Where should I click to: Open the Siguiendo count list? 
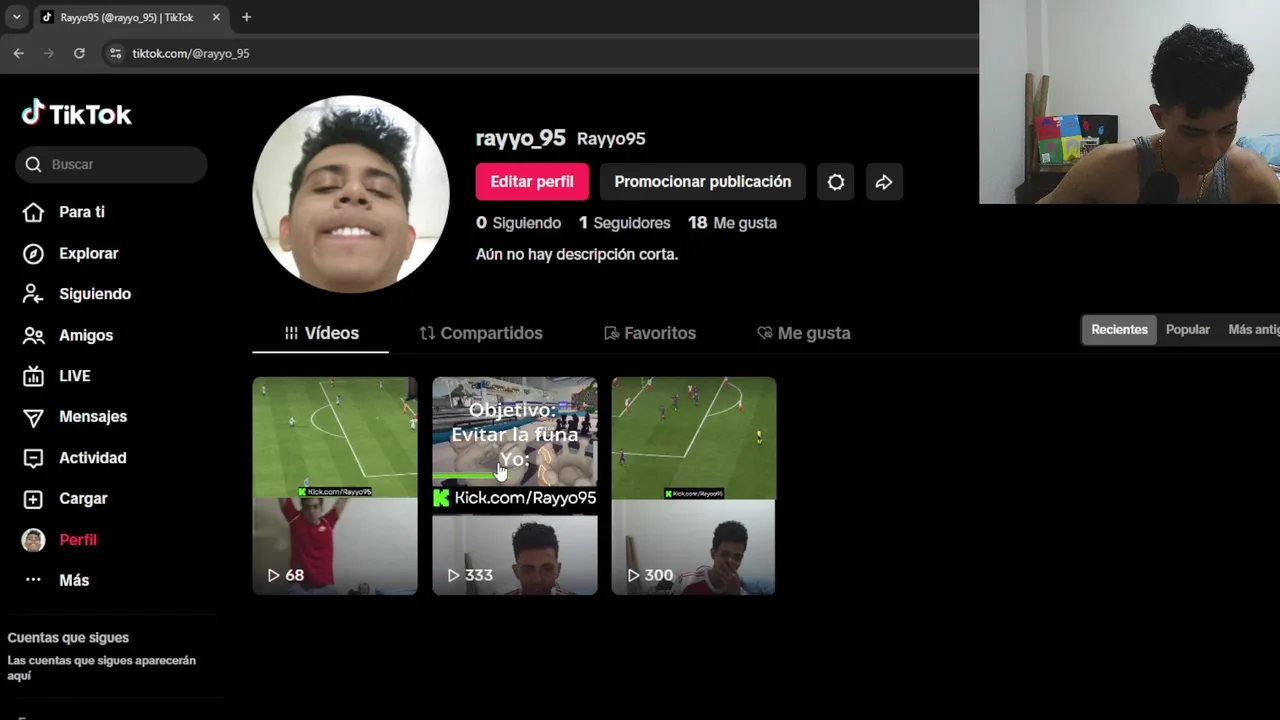(x=518, y=223)
